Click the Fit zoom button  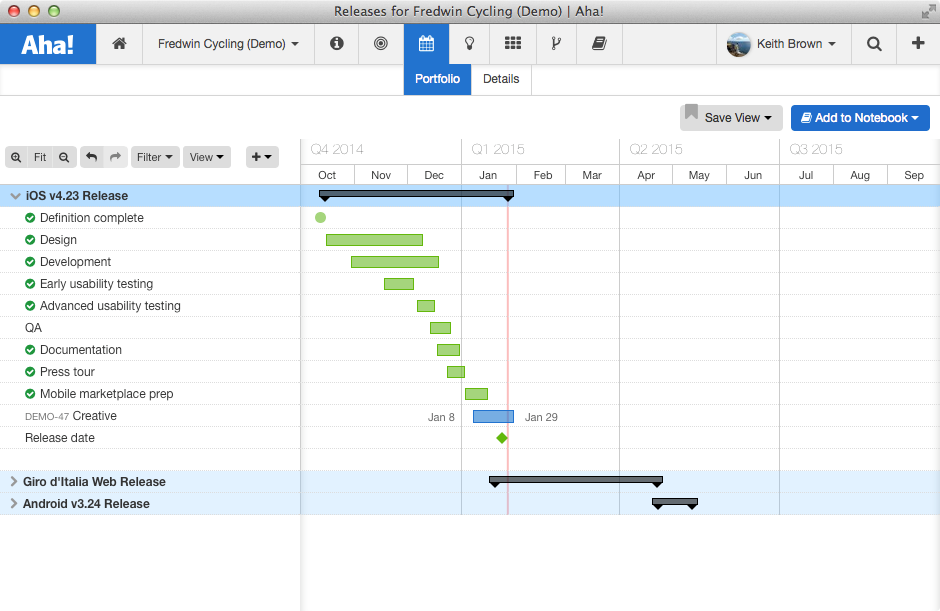40,157
